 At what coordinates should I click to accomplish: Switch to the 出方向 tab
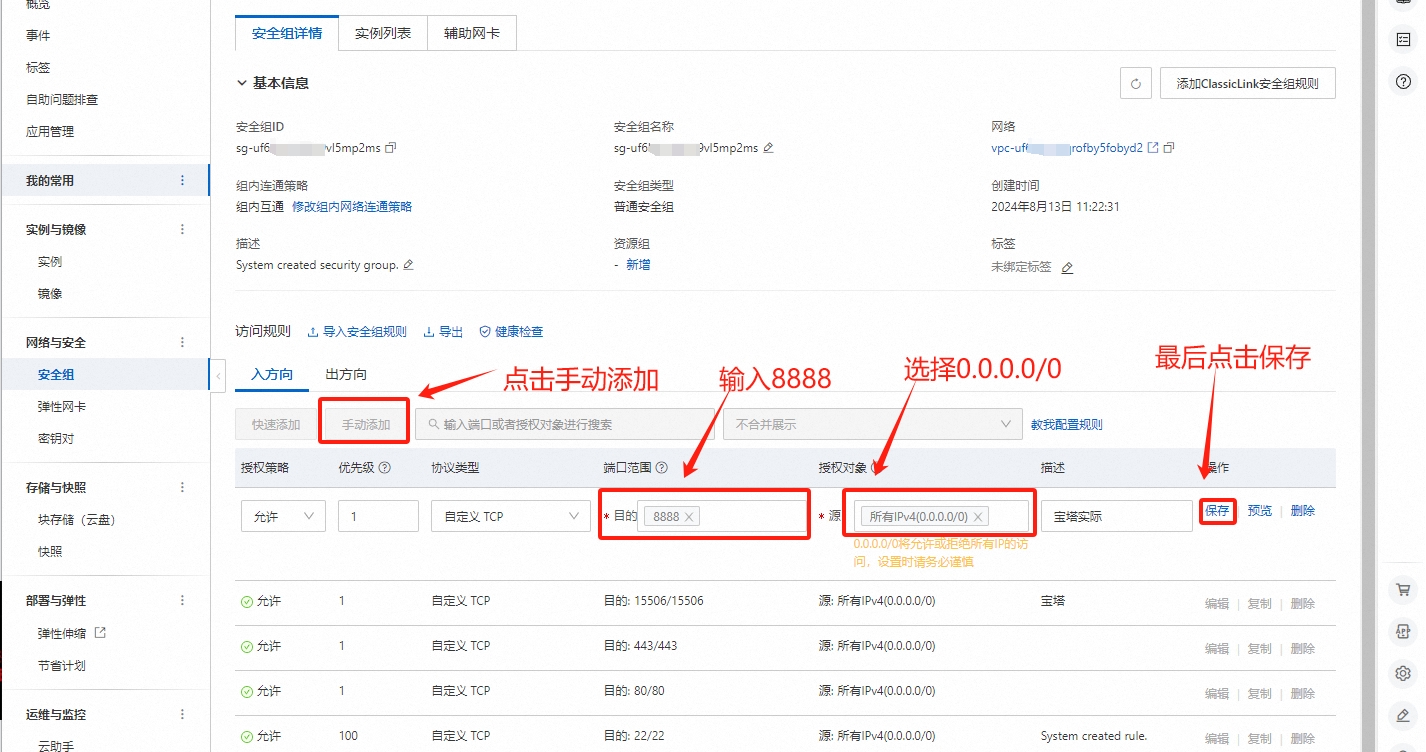346,375
